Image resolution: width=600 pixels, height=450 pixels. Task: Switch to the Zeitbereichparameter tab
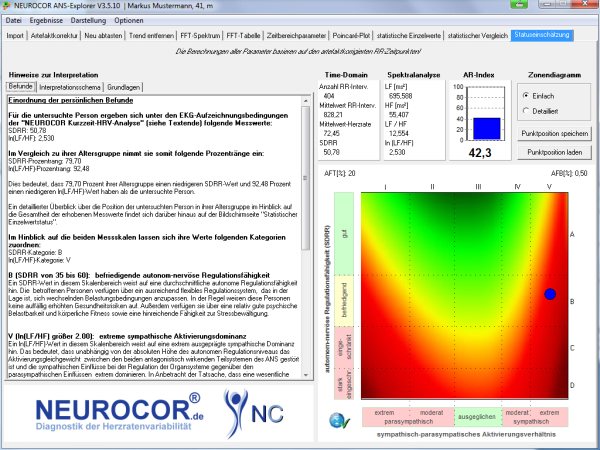(x=297, y=36)
